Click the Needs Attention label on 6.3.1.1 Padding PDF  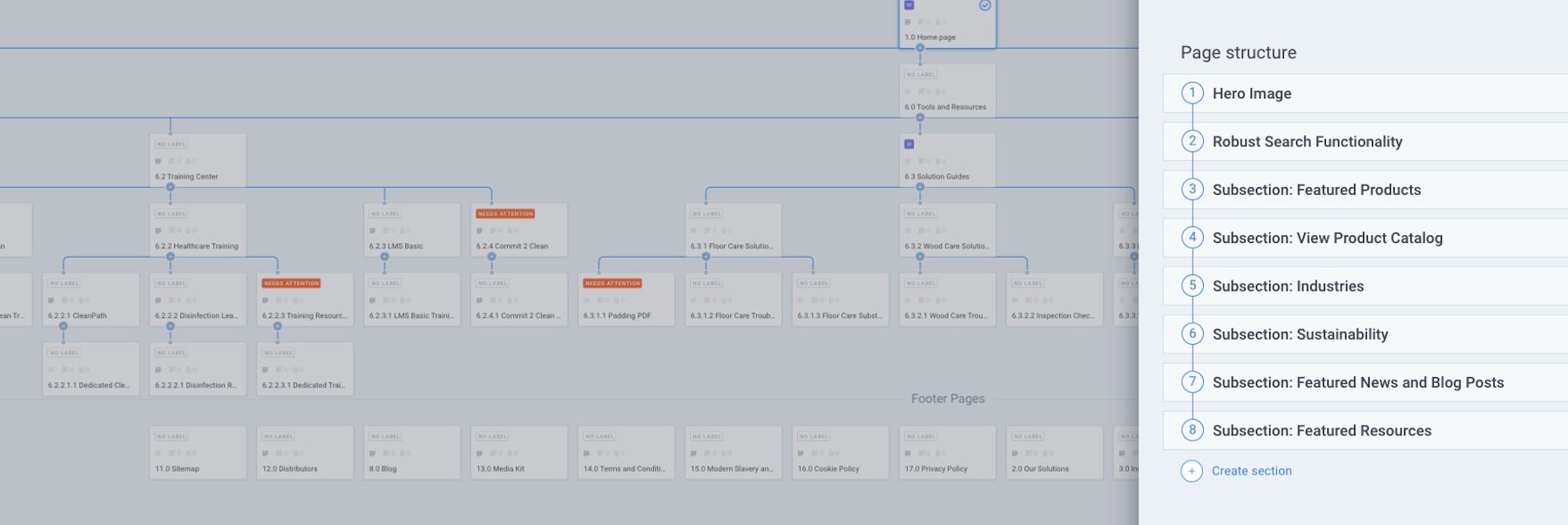613,283
